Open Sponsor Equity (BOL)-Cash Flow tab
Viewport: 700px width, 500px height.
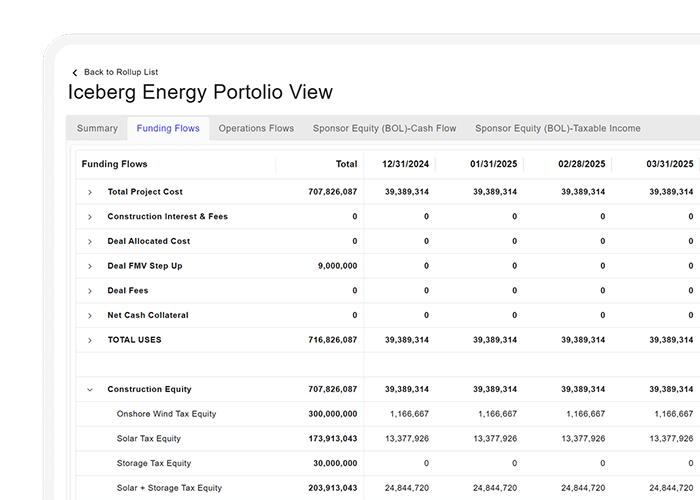(384, 128)
